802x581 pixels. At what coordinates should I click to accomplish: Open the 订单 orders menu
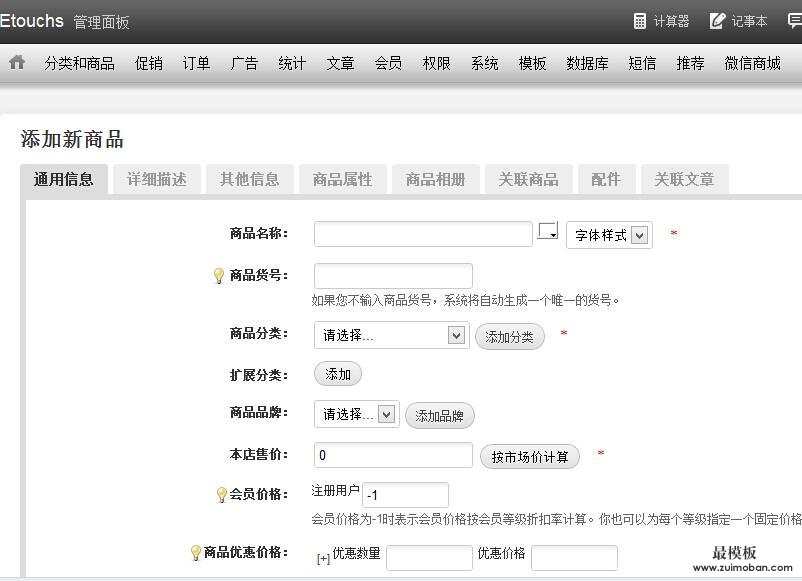tap(196, 63)
